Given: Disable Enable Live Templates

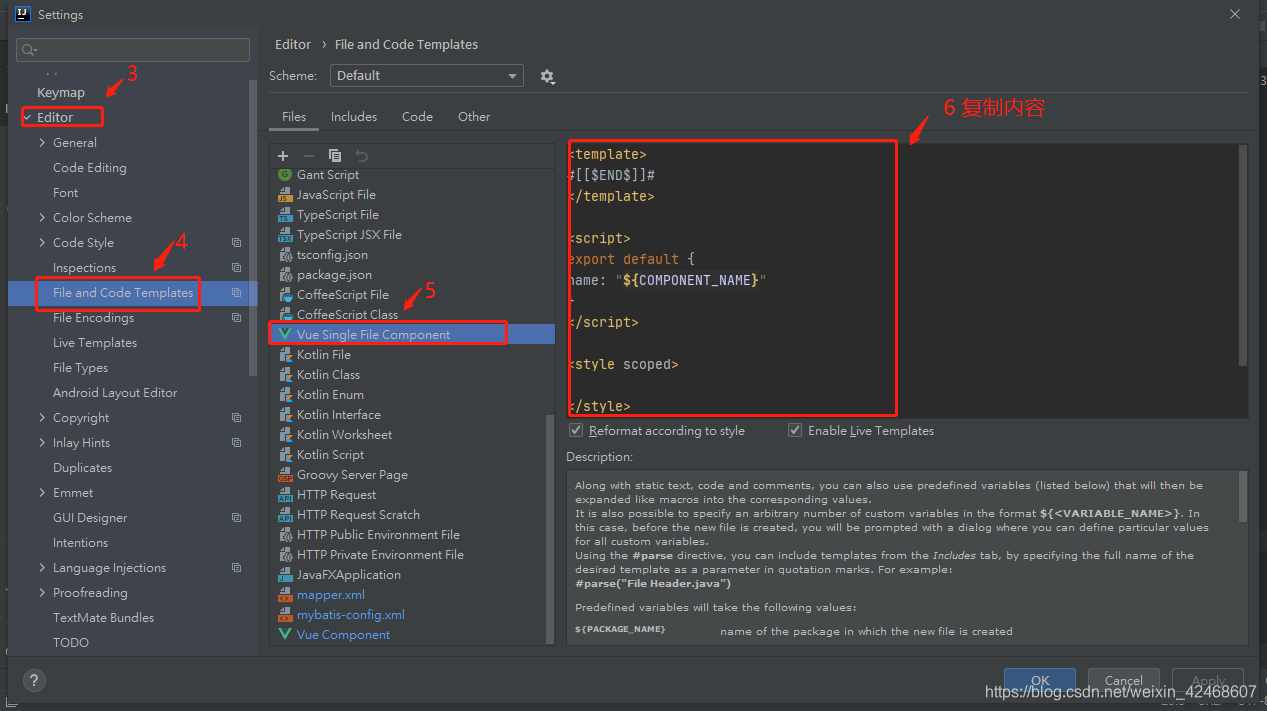Looking at the screenshot, I should (x=794, y=430).
